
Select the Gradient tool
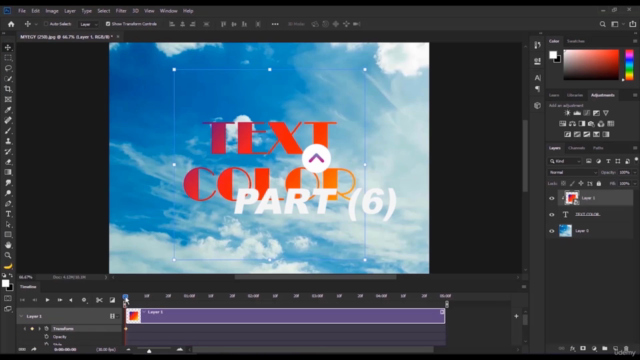8,172
